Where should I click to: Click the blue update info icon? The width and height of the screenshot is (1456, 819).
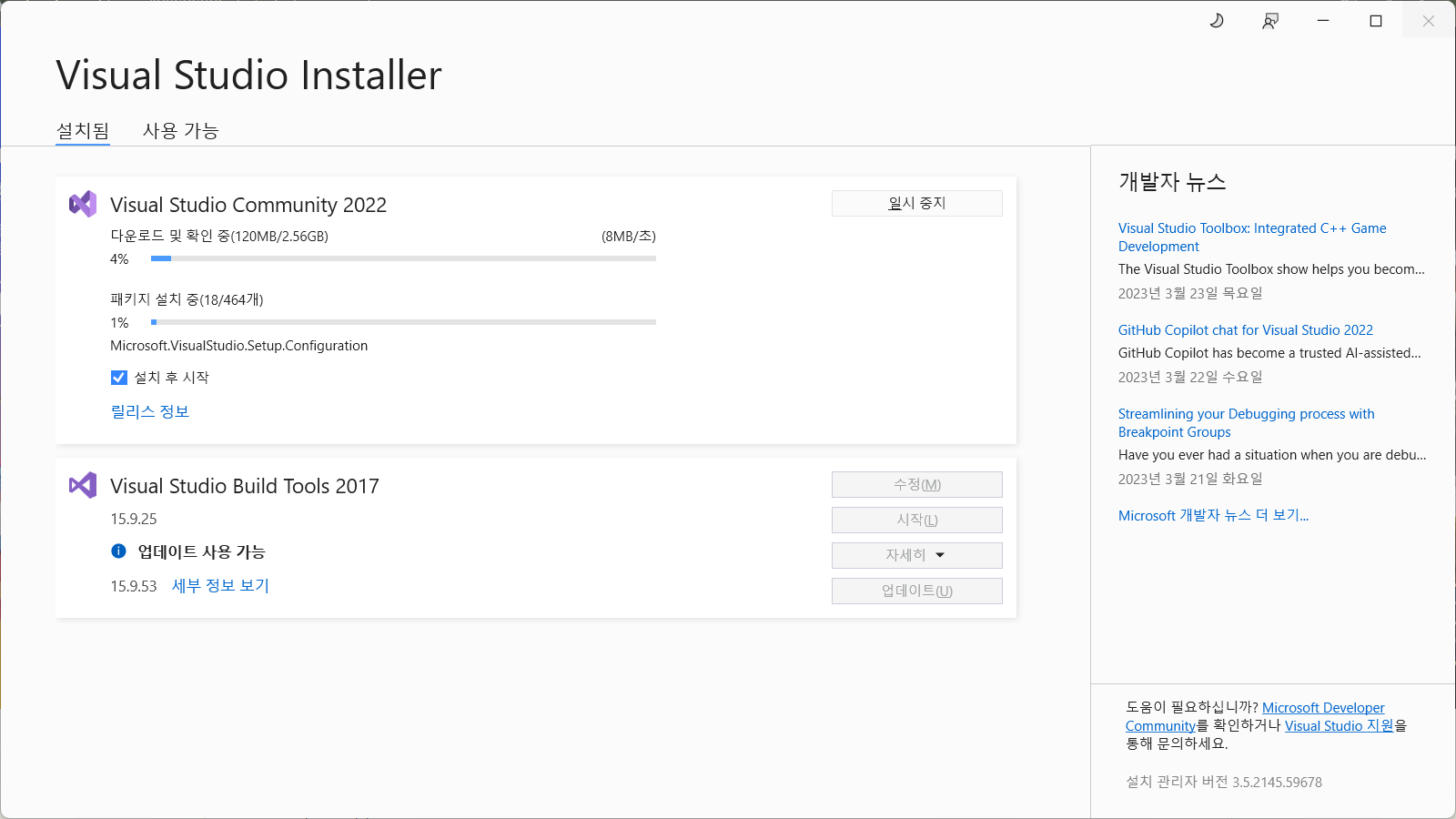118,551
